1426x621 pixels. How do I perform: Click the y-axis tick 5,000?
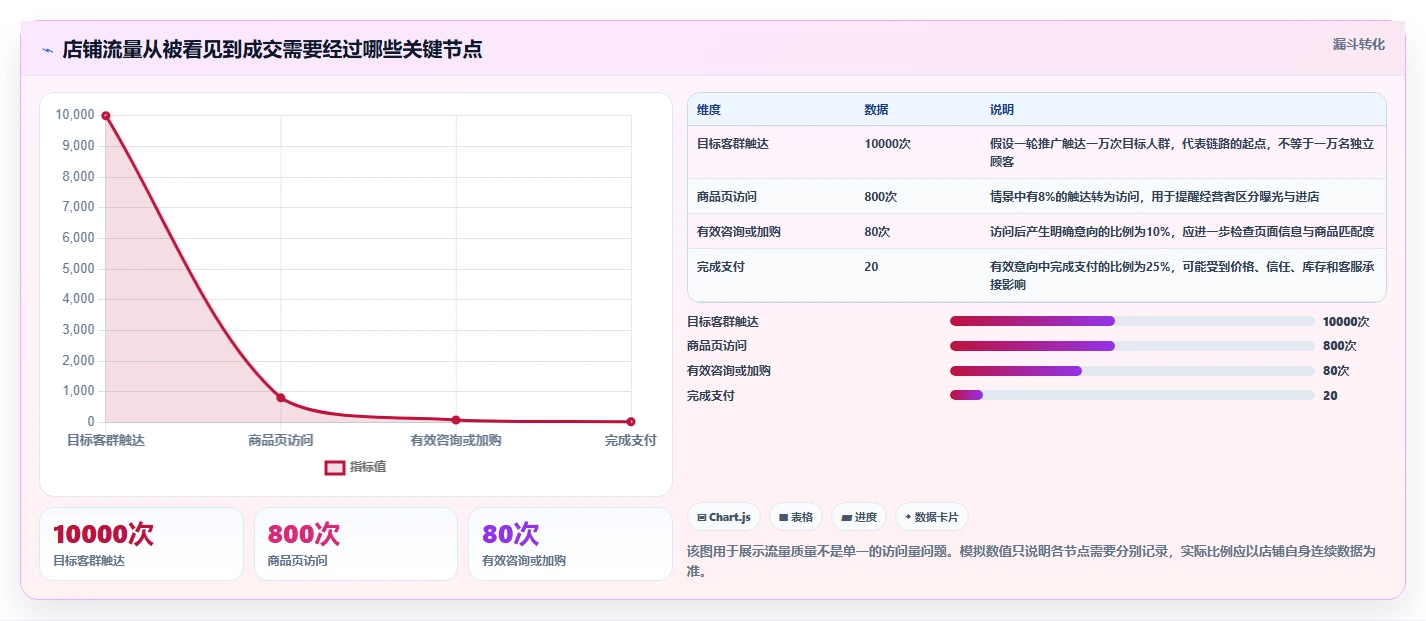point(78,269)
